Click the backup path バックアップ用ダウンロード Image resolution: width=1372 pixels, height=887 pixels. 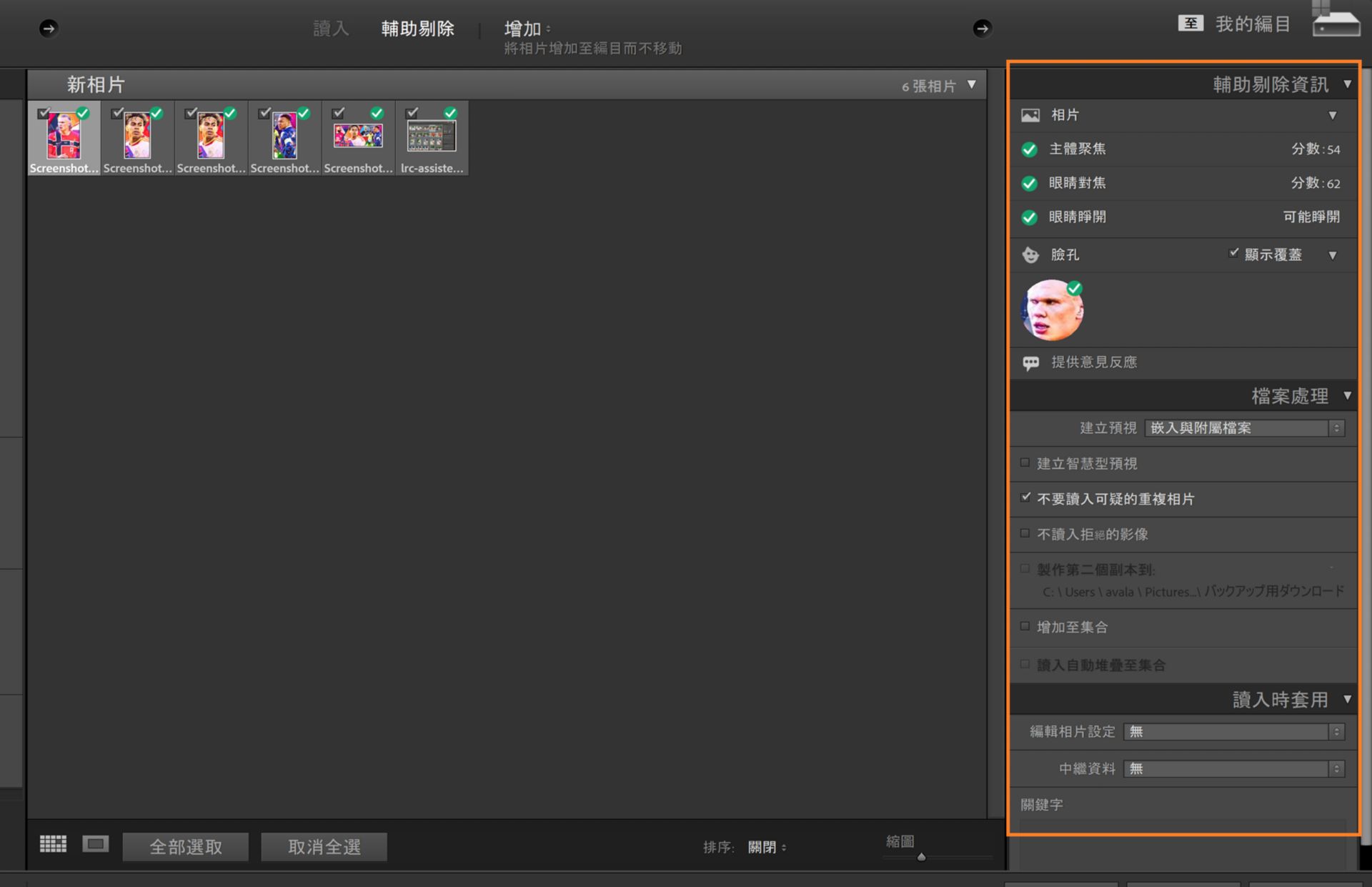click(1274, 592)
